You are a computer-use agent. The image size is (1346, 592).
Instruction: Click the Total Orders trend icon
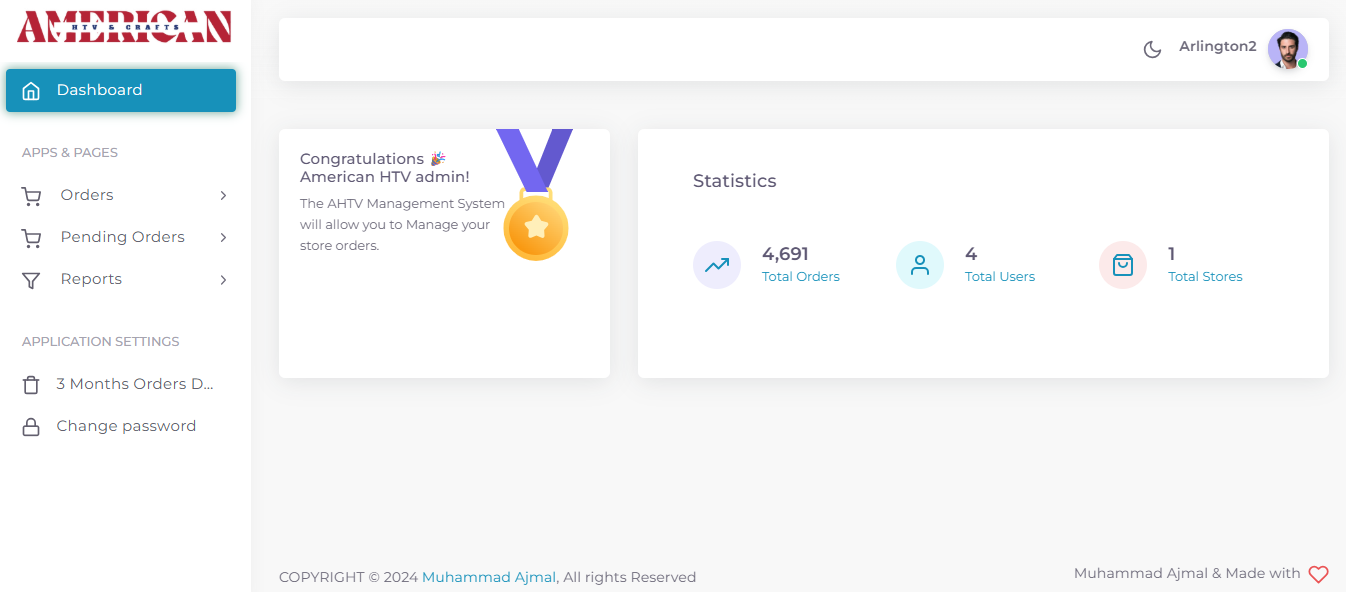click(x=717, y=265)
